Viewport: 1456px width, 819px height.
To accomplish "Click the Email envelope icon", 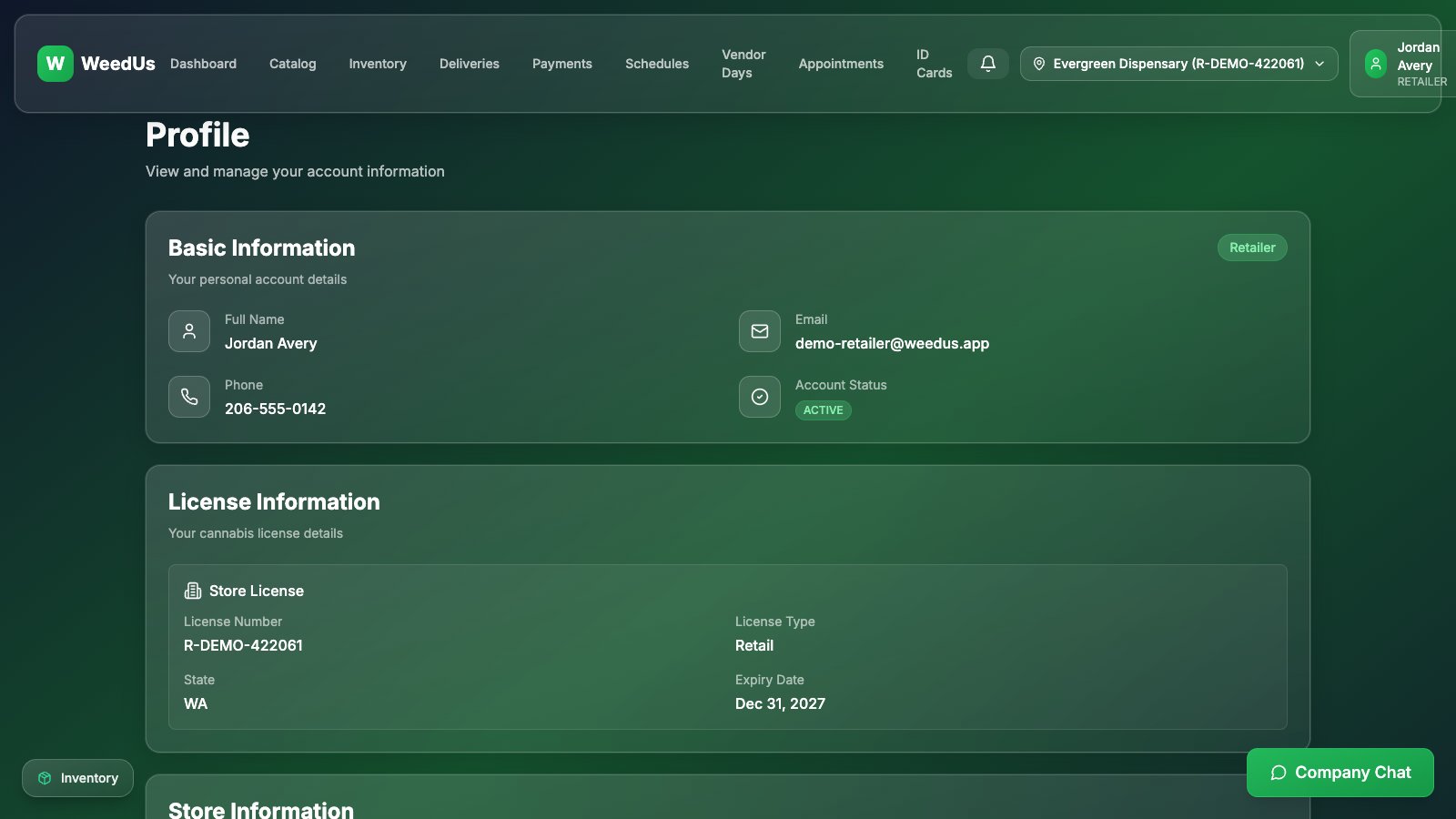I will click(x=760, y=331).
